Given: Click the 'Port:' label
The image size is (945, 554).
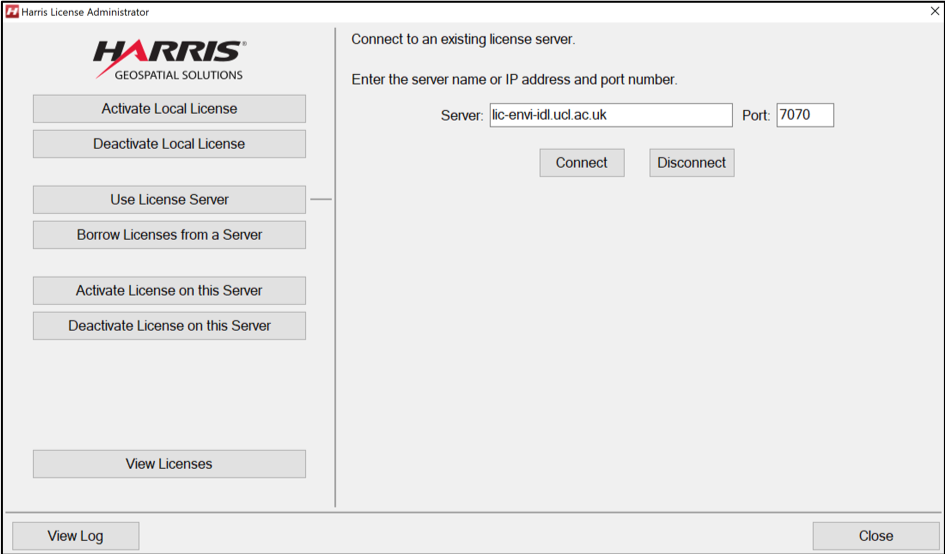Looking at the screenshot, I should click(756, 116).
